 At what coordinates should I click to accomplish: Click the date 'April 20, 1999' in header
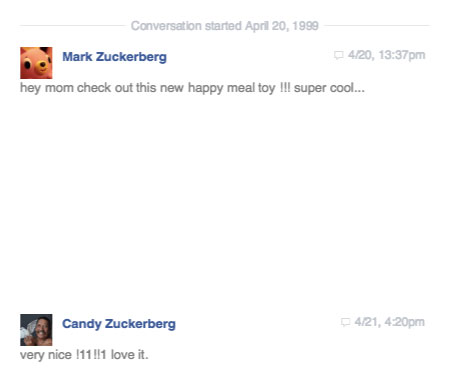[x=282, y=26]
